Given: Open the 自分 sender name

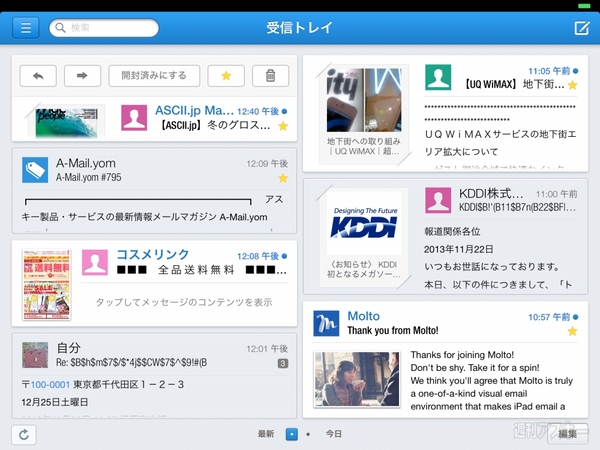Looking at the screenshot, I should pyautogui.click(x=68, y=348).
